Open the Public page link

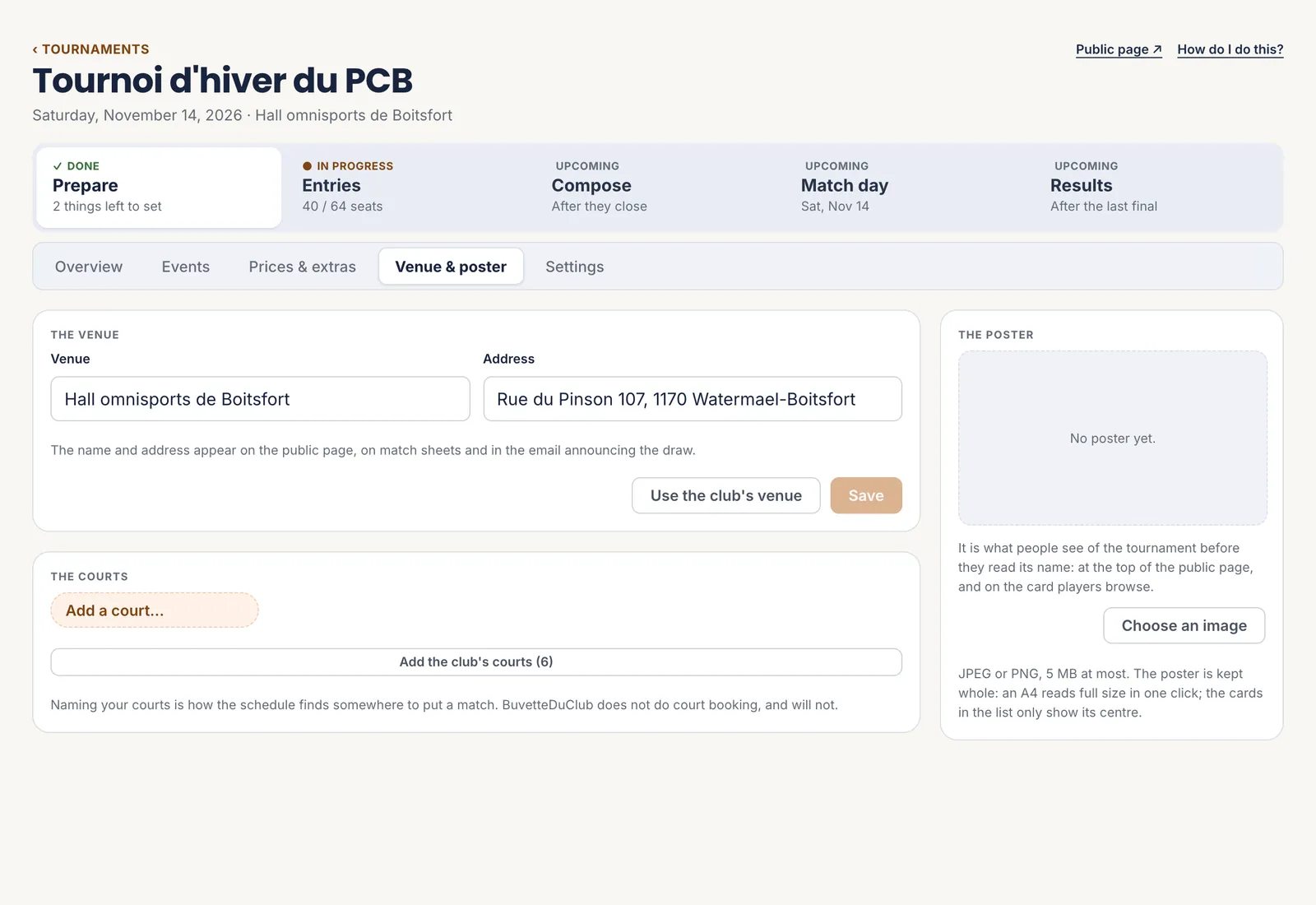pos(1119,49)
